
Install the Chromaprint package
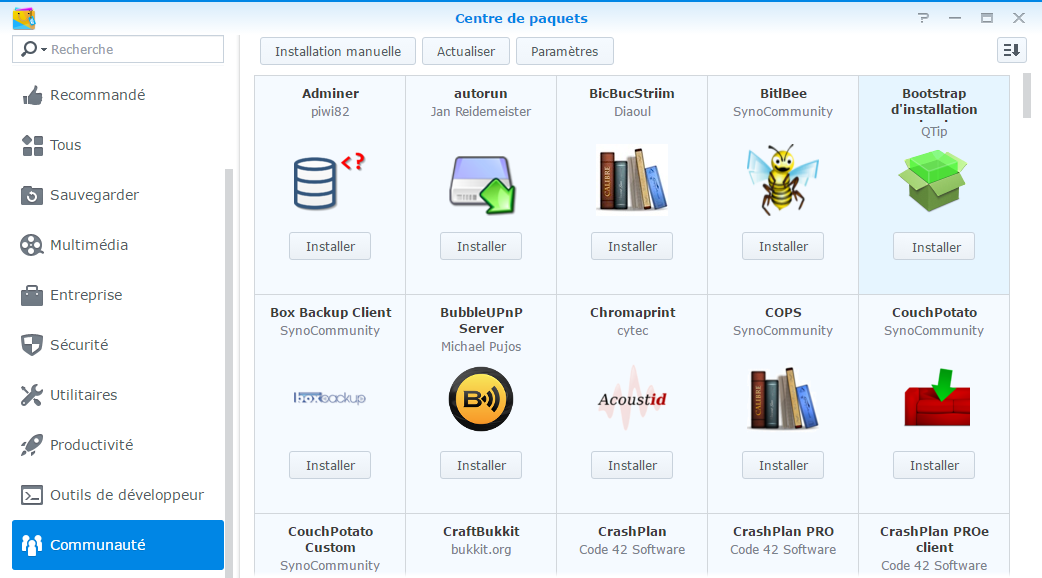[632, 465]
